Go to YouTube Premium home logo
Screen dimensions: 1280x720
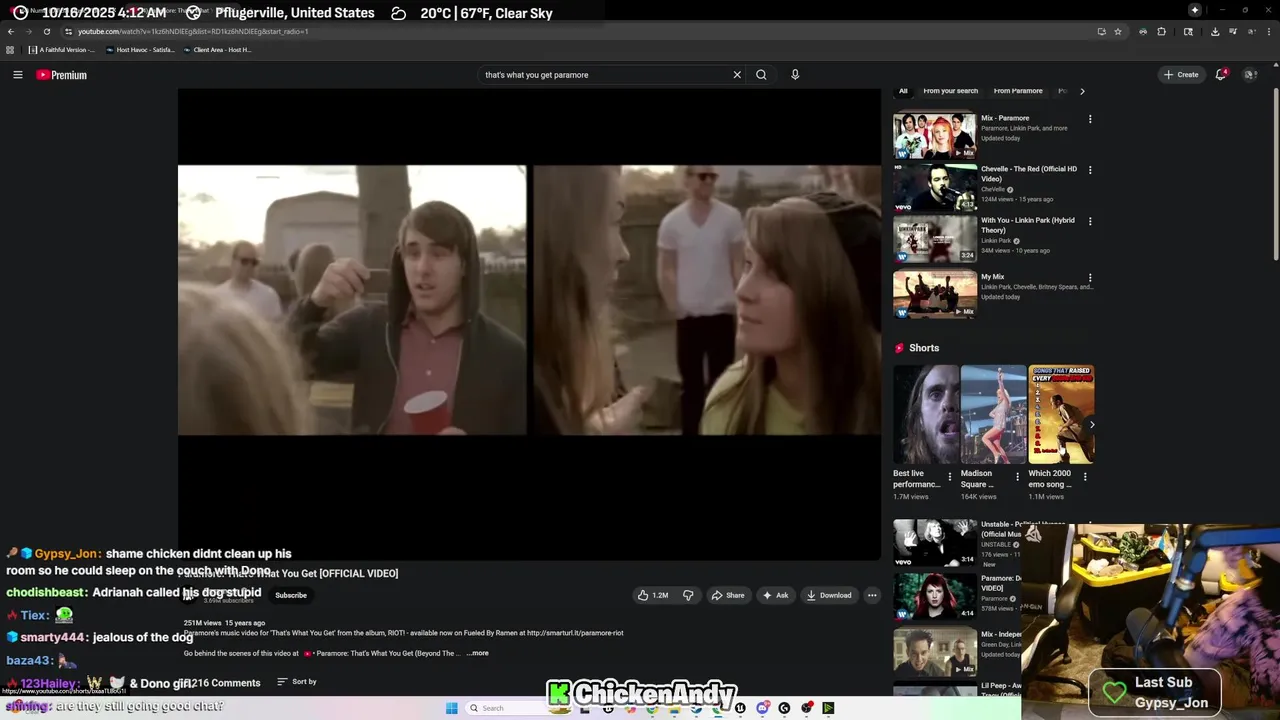point(61,75)
